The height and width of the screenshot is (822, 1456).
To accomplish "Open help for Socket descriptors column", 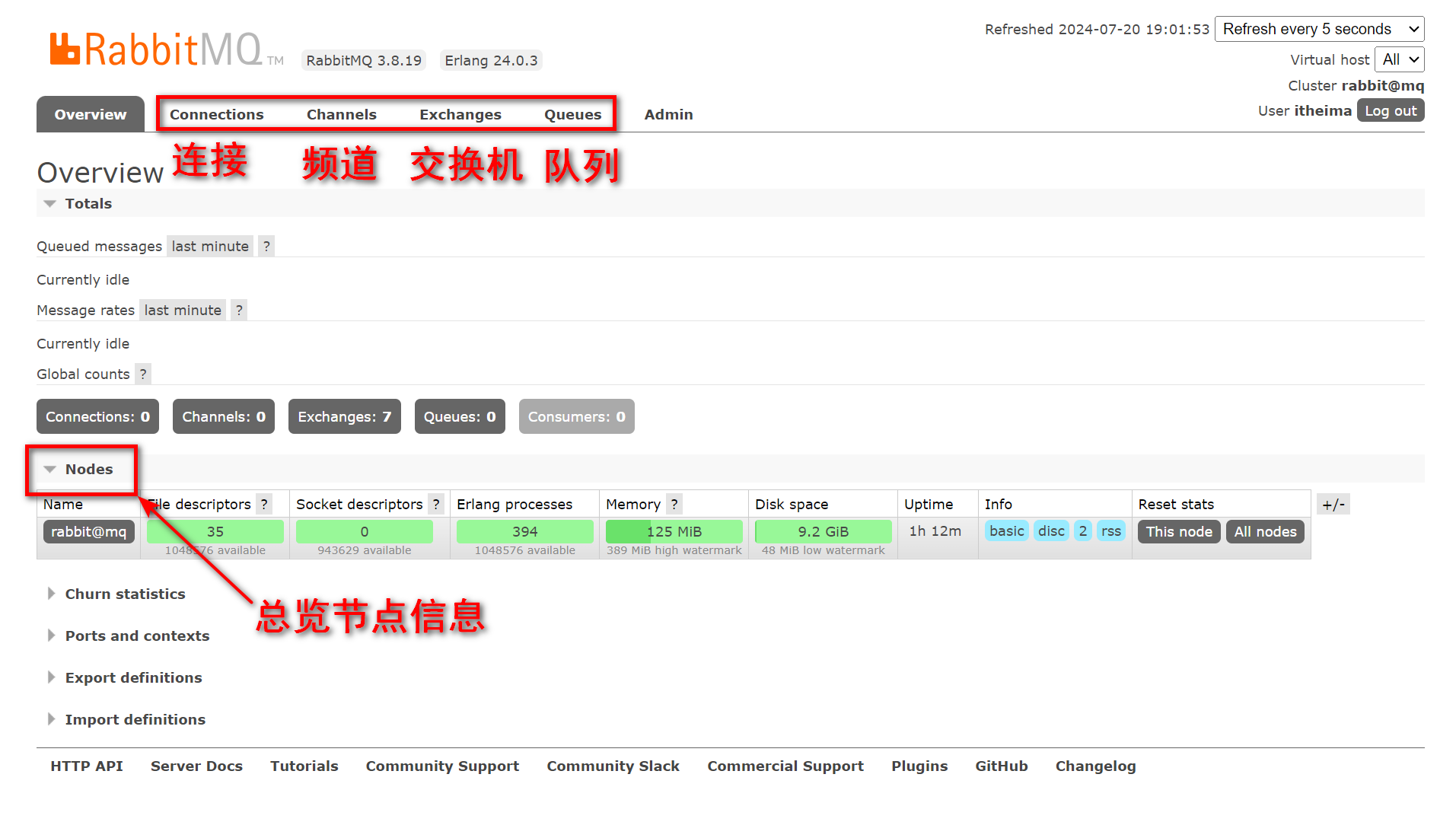I will (x=436, y=505).
